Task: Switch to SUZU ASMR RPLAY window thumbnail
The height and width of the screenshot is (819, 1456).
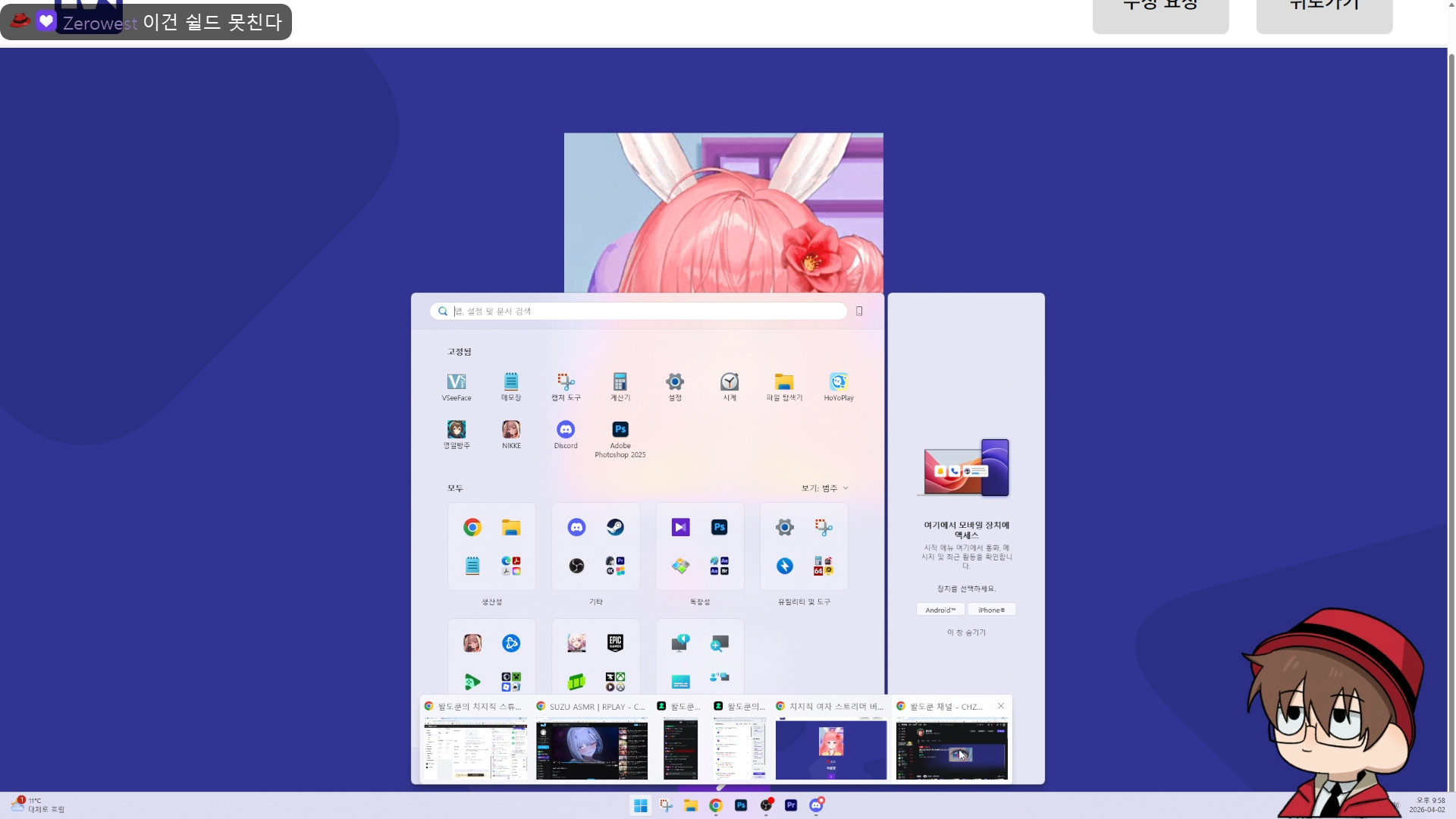Action: tap(591, 748)
